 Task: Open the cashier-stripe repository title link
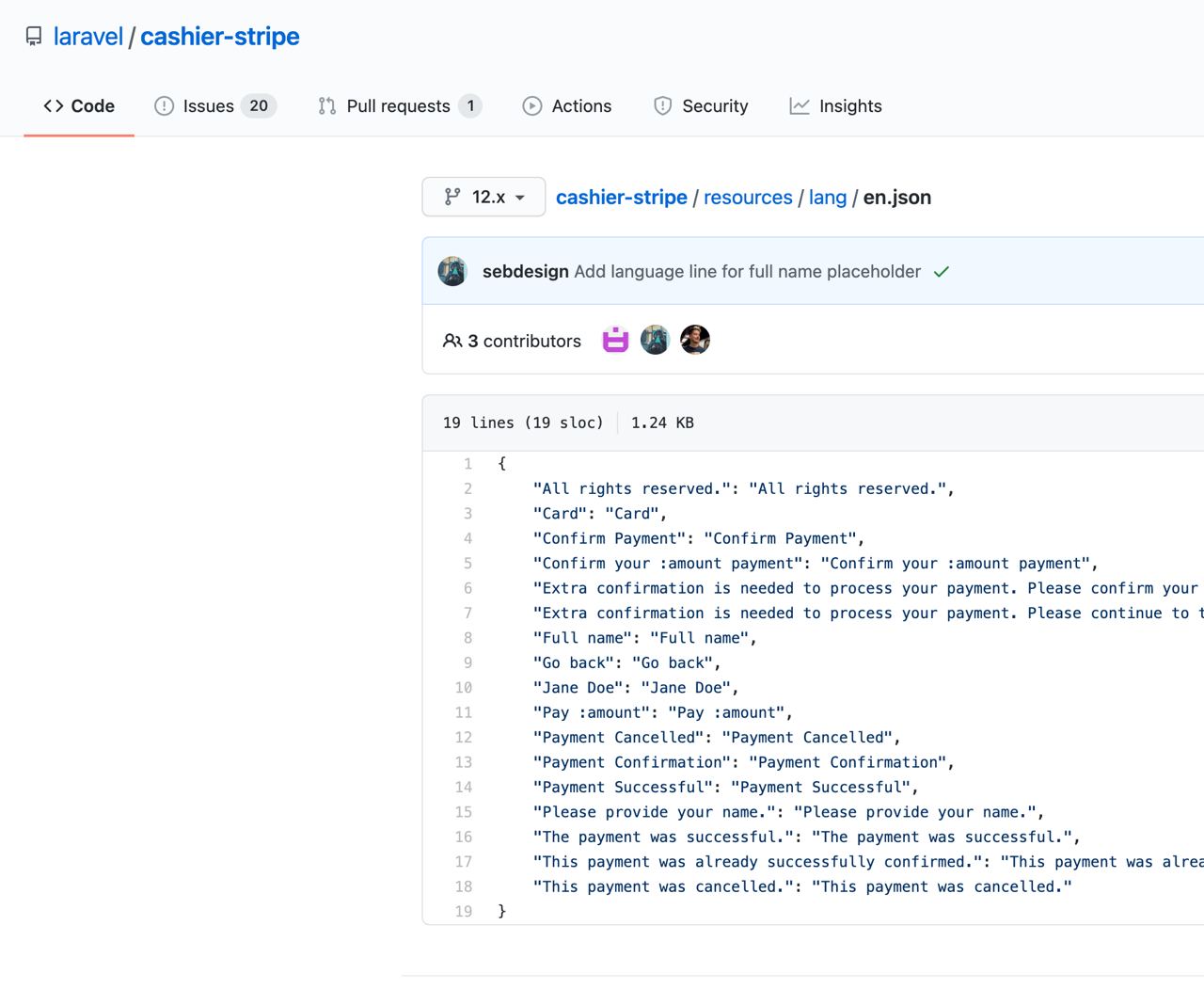point(220,37)
